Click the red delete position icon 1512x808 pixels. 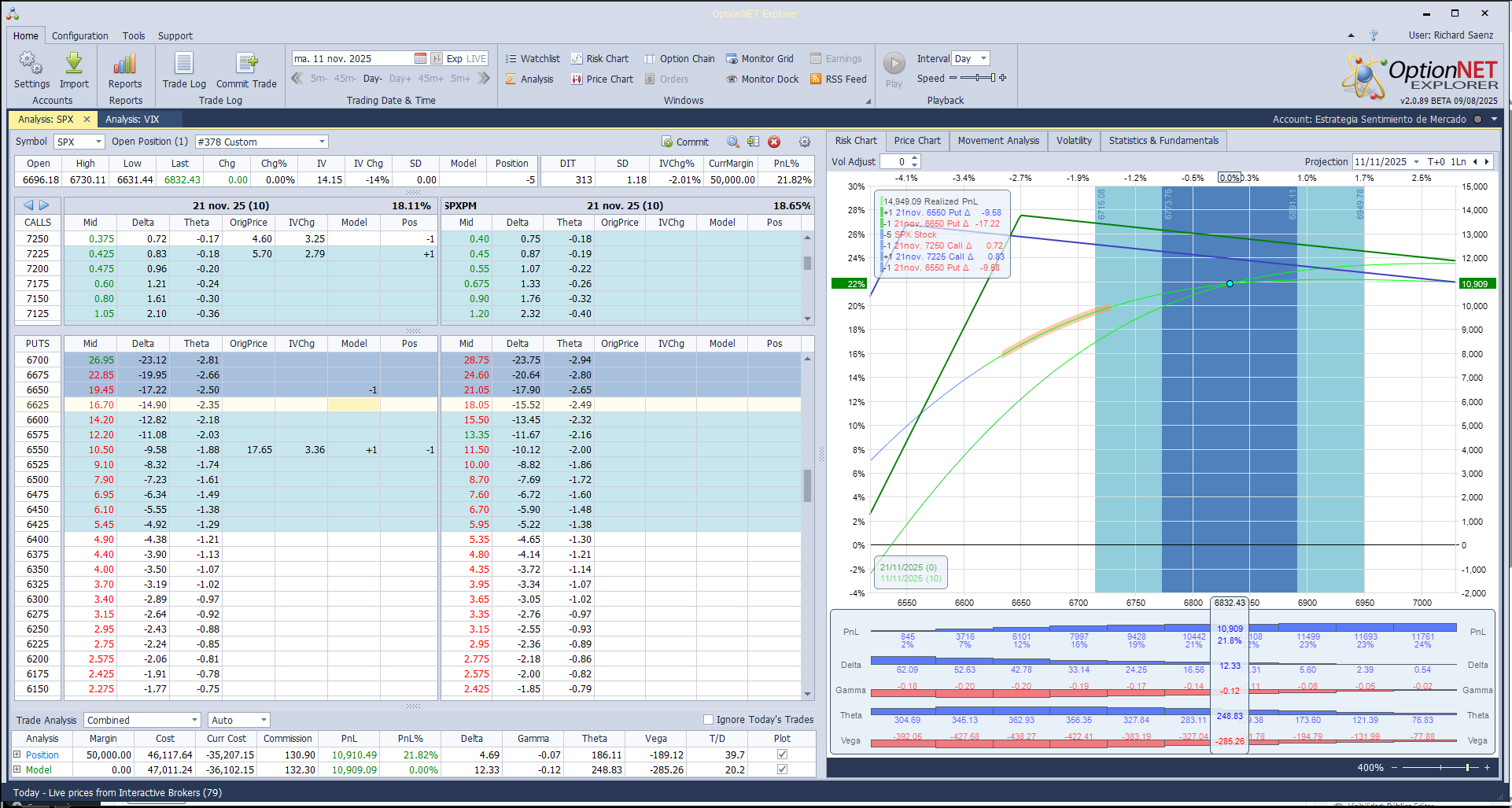click(774, 142)
